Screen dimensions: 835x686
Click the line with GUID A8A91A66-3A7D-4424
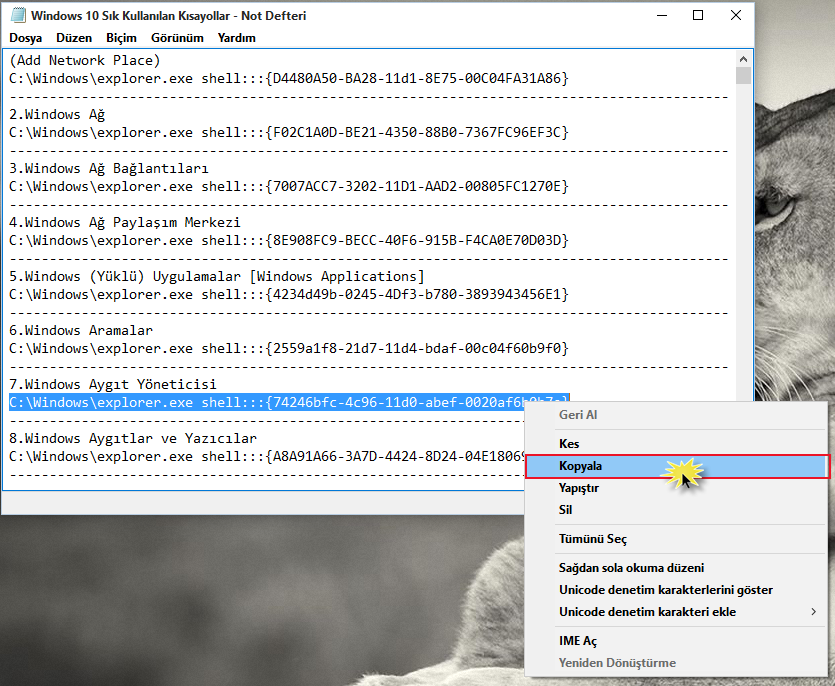(x=266, y=456)
